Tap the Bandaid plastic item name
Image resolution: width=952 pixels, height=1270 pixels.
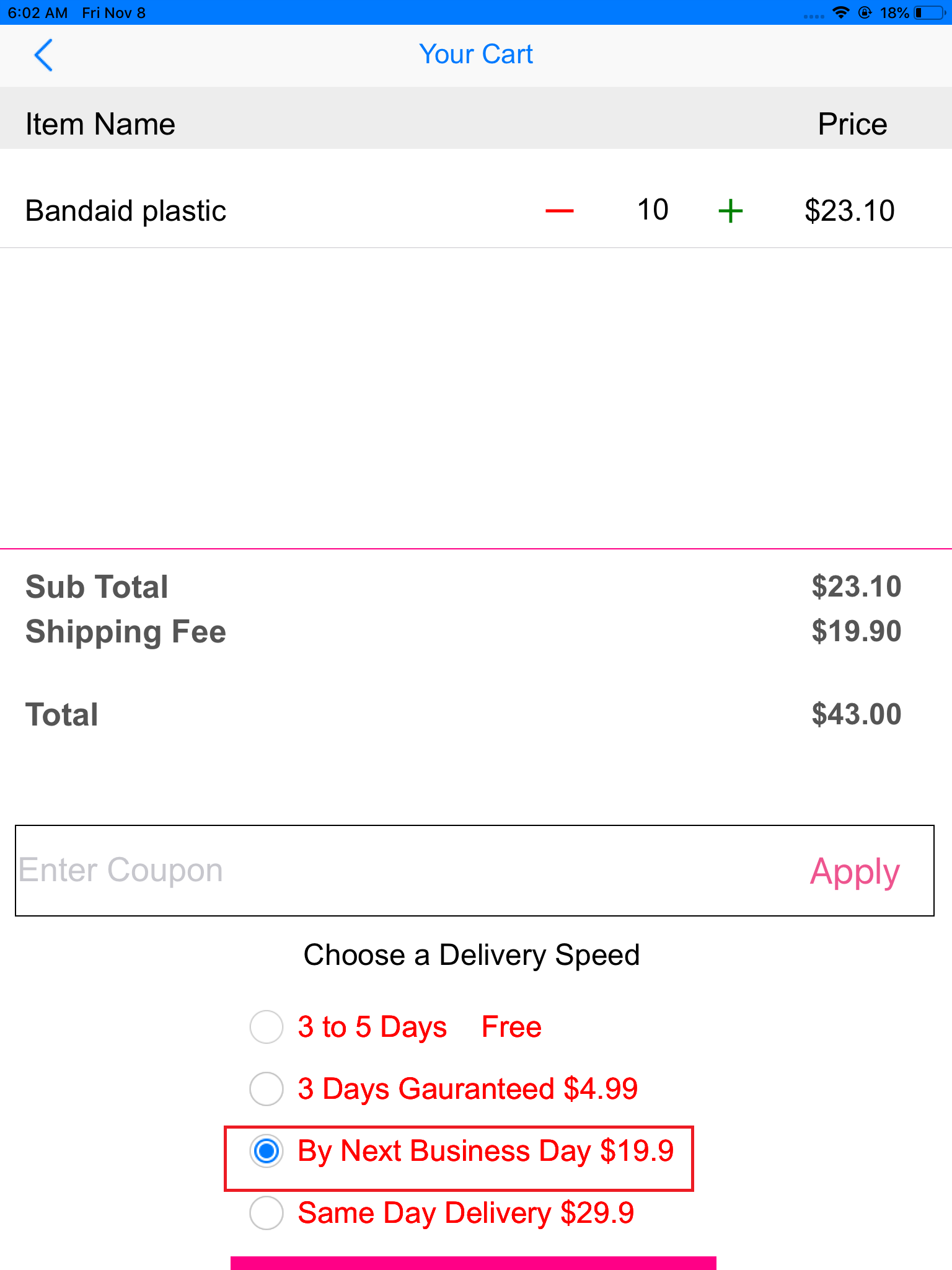126,211
